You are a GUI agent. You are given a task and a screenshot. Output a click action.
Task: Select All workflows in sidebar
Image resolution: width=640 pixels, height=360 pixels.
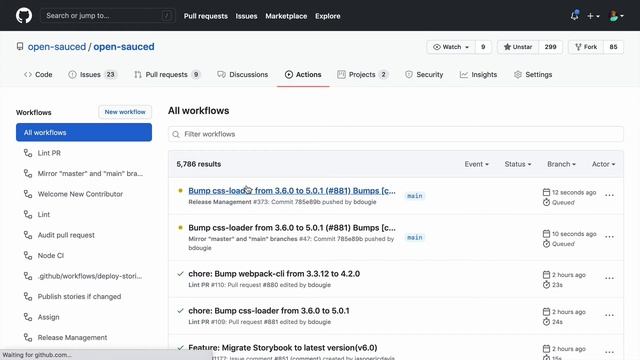(84, 132)
